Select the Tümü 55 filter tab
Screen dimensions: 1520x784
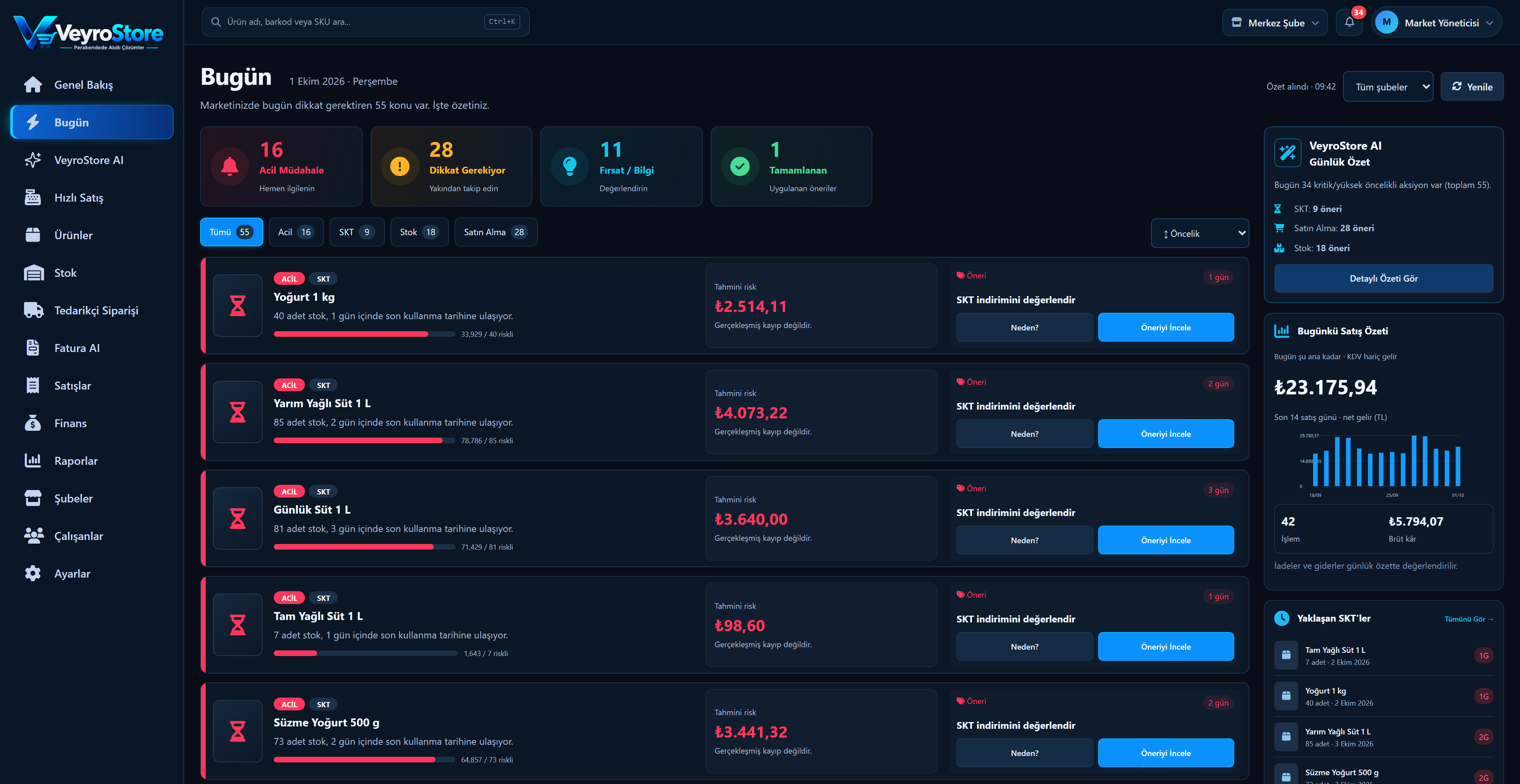point(231,232)
